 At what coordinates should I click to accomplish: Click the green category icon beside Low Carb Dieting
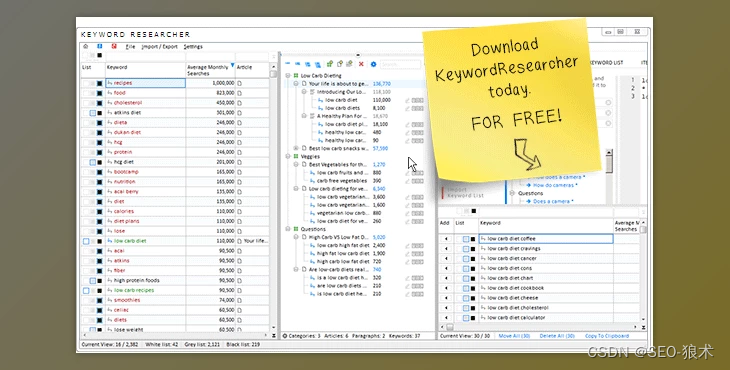296,75
